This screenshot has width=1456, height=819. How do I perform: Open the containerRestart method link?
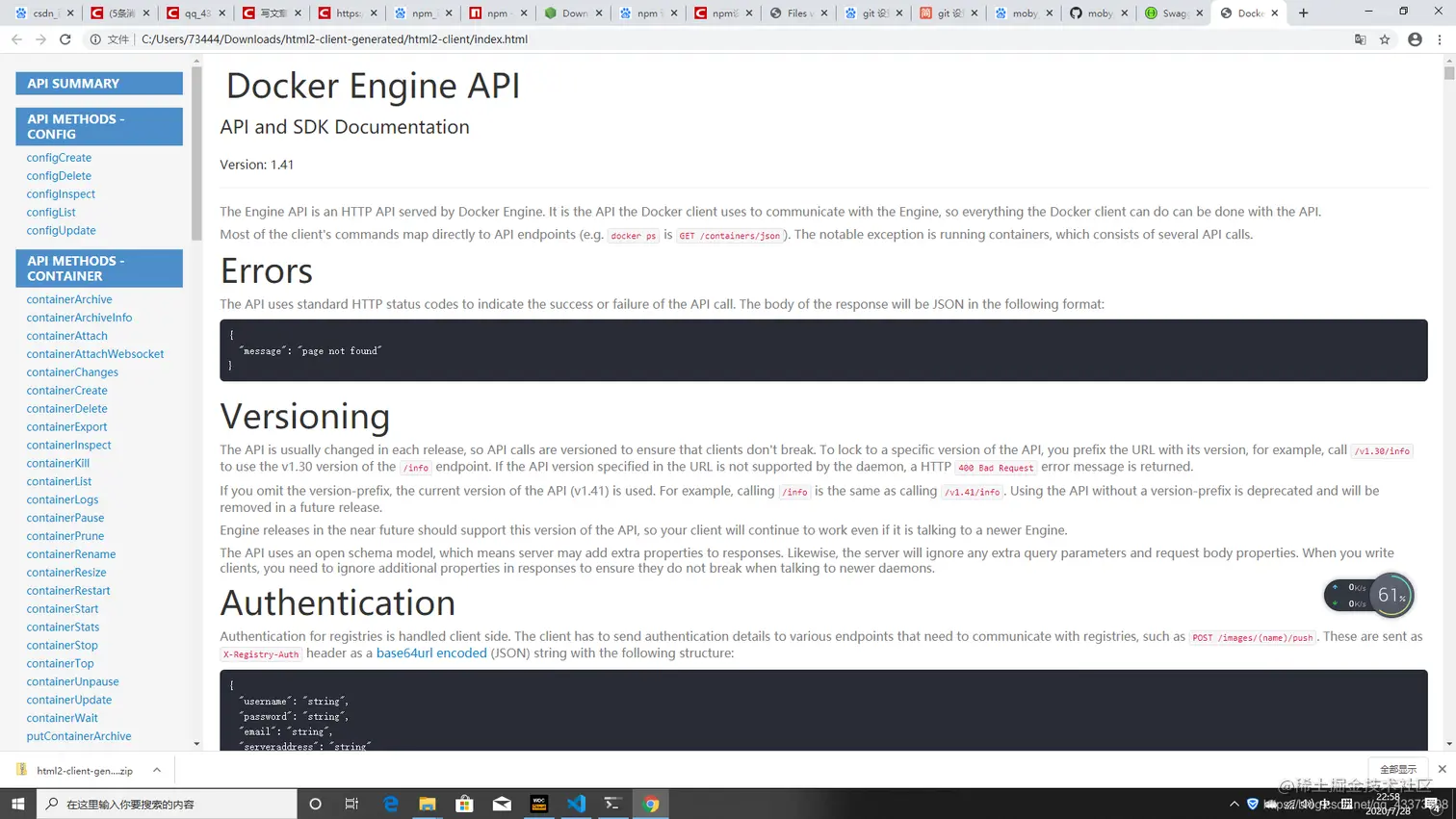[x=68, y=591]
